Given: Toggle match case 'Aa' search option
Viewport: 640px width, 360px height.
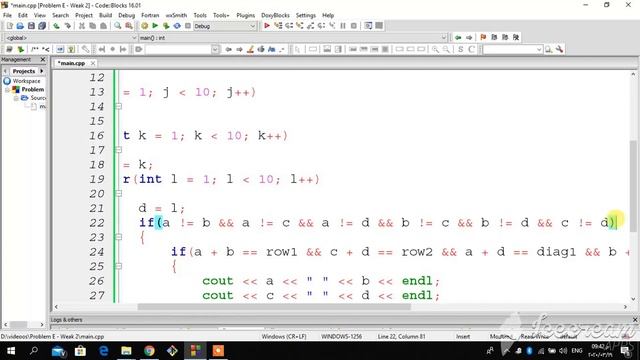Looking at the screenshot, I should pyautogui.click(x=272, y=49).
